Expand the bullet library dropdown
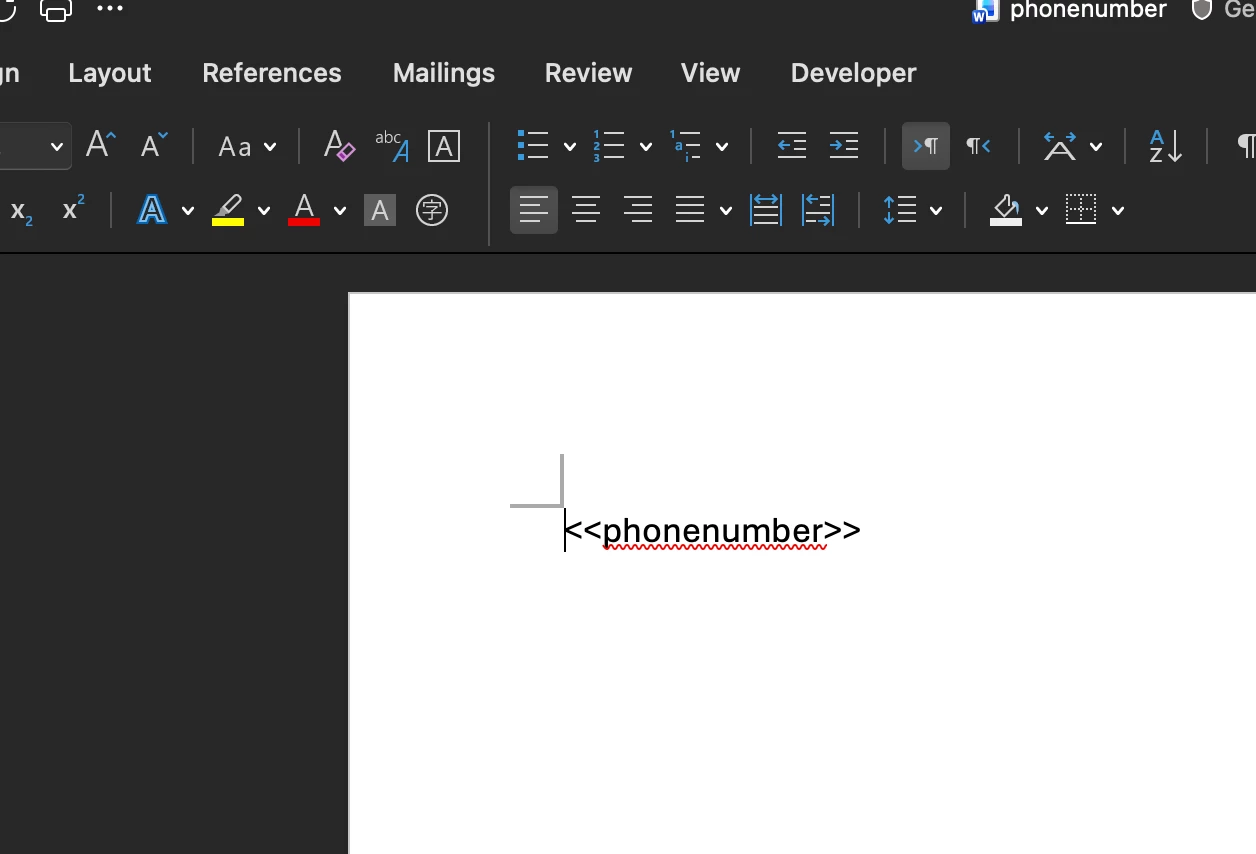Viewport: 1256px width, 854px height. click(x=570, y=147)
